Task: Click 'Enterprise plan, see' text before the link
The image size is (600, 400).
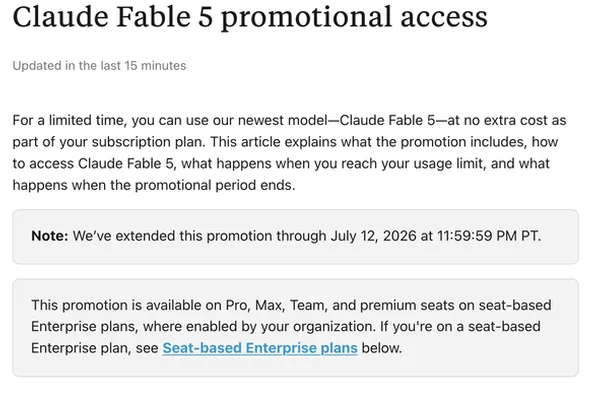Action: click(x=95, y=348)
